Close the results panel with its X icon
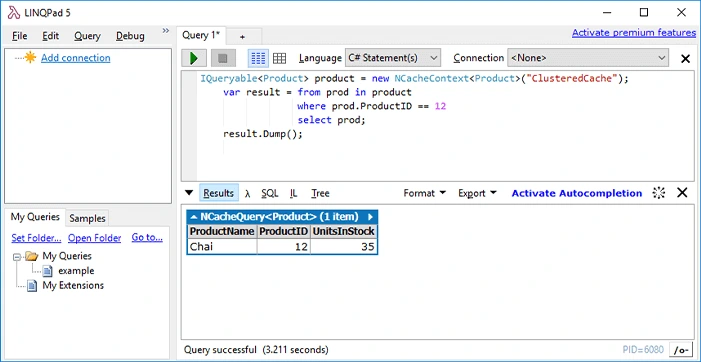Viewport: 701px width, 362px height. point(682,193)
